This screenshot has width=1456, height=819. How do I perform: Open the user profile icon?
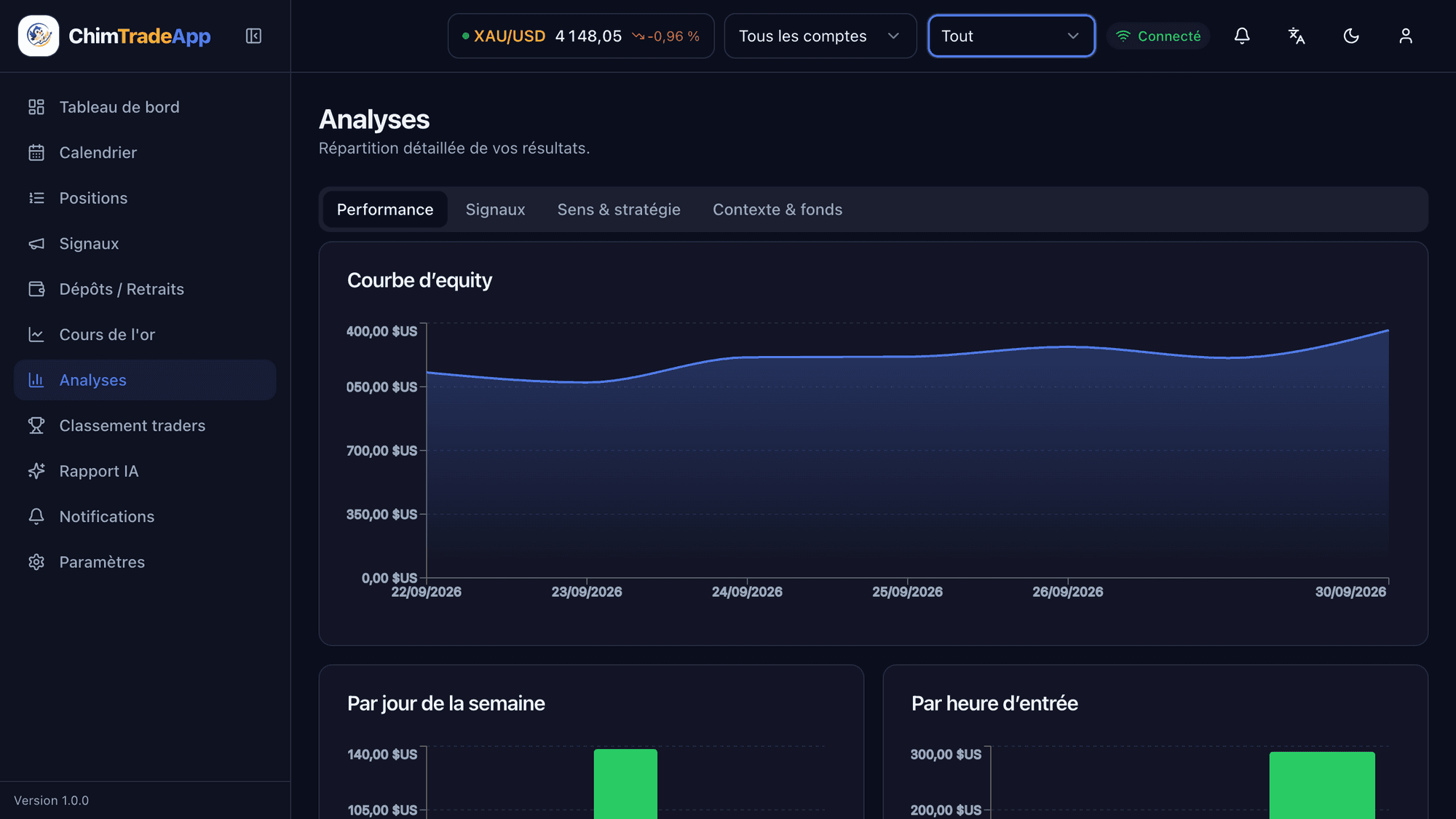coord(1406,36)
